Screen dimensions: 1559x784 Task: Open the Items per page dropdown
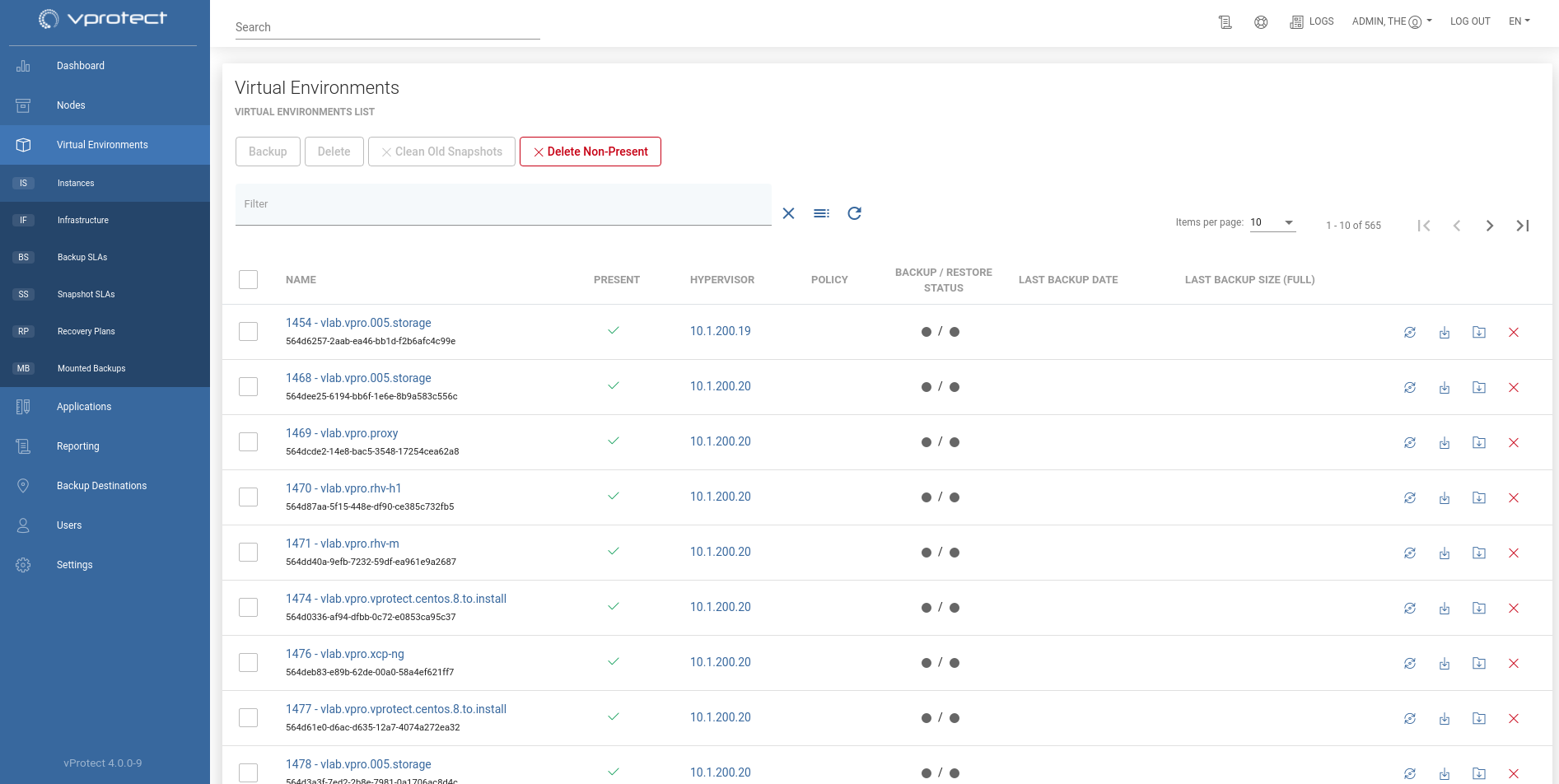click(1272, 222)
